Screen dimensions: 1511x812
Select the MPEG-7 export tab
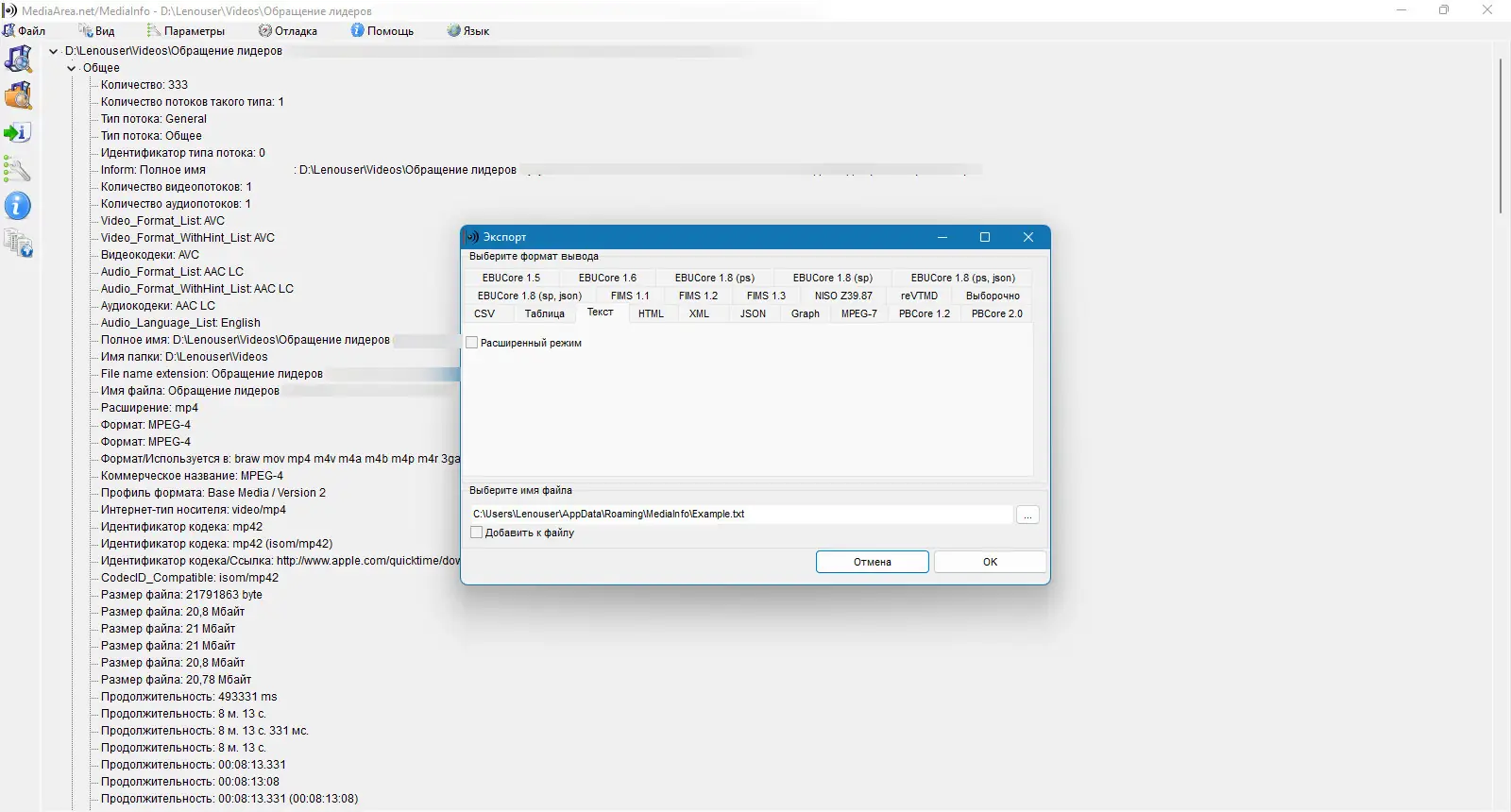(859, 313)
